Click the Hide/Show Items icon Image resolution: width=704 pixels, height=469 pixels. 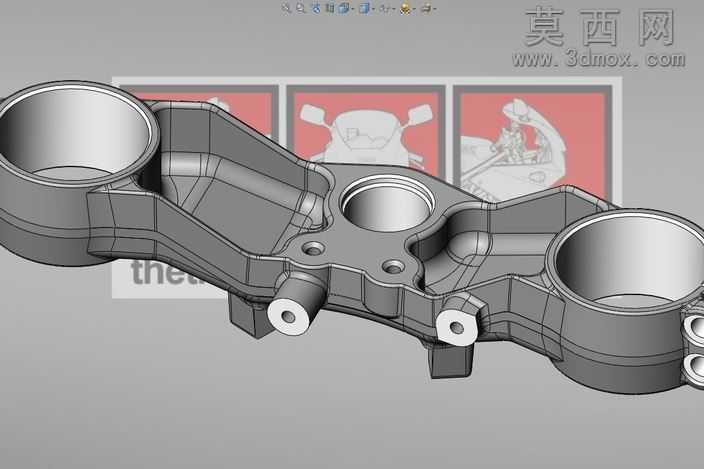coord(385,8)
